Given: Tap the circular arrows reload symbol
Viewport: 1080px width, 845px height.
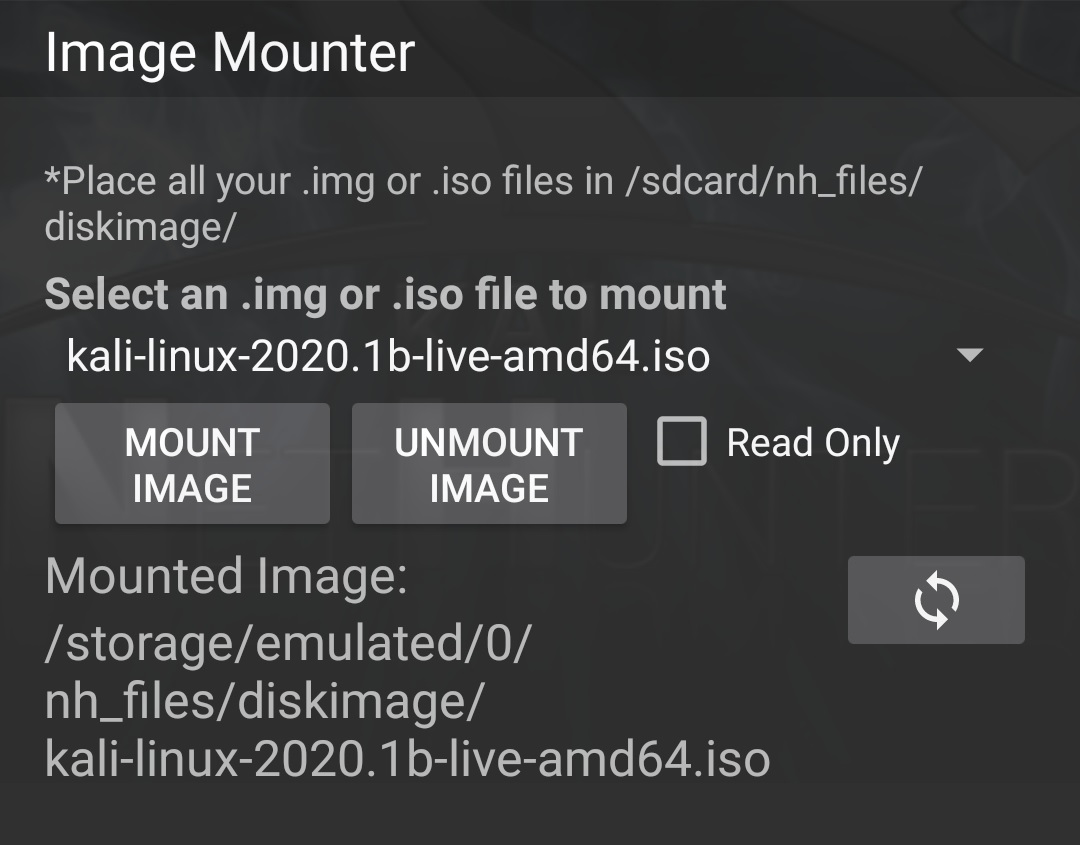Looking at the screenshot, I should tap(937, 600).
